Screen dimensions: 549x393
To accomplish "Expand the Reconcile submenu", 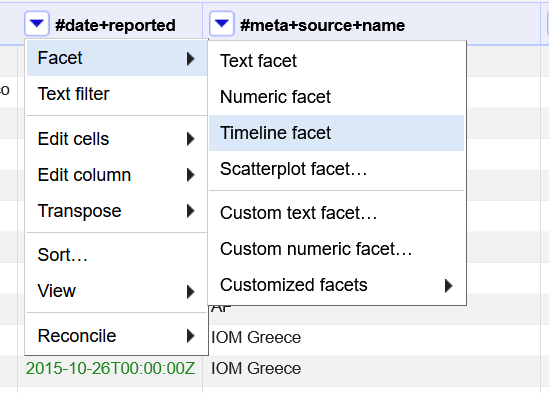I will [x=117, y=336].
